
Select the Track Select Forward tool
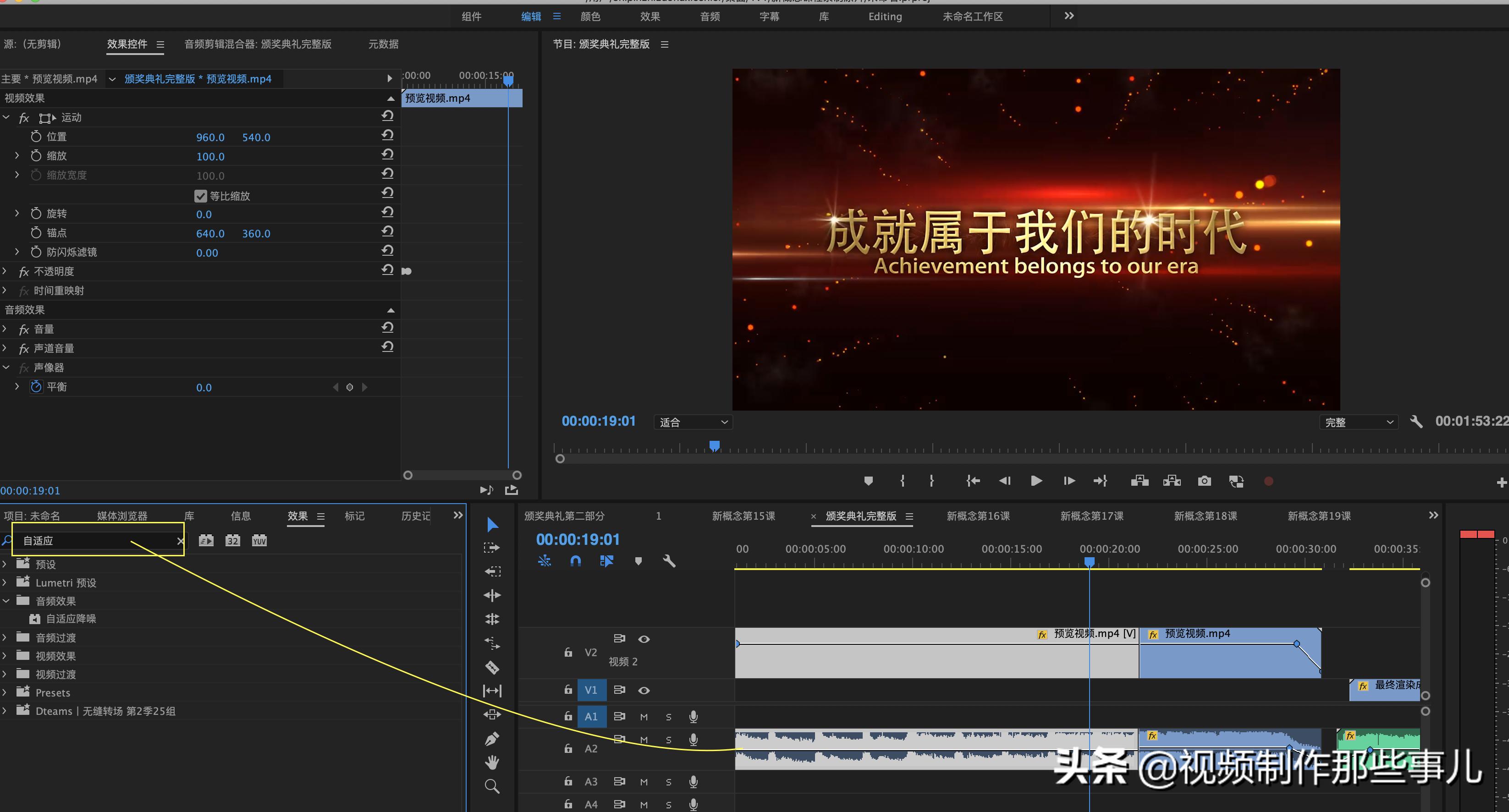pyautogui.click(x=492, y=548)
